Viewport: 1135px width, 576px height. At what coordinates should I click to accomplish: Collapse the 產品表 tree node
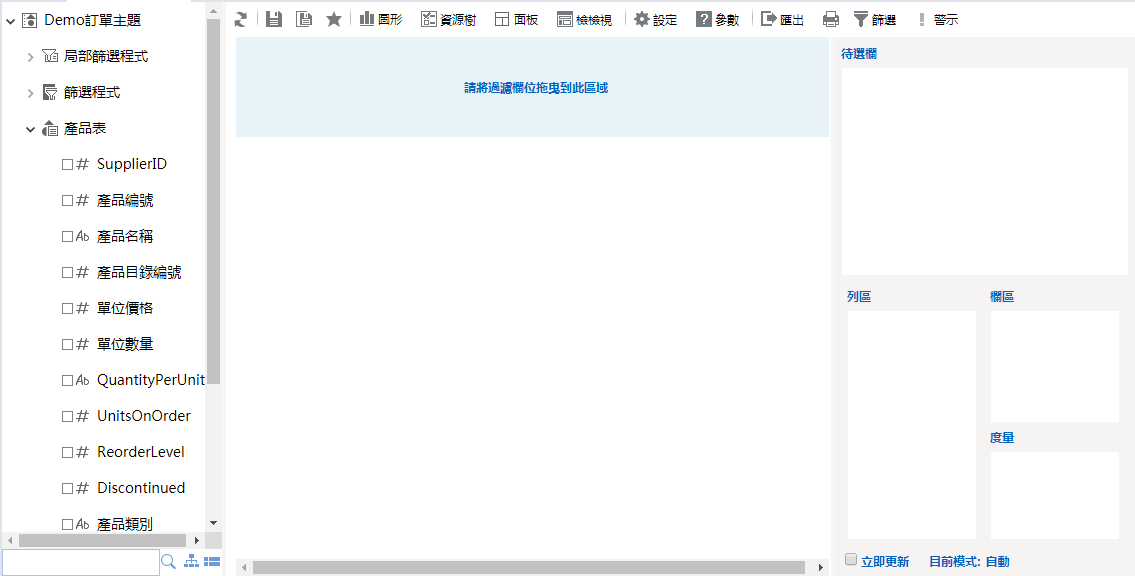[x=30, y=129]
